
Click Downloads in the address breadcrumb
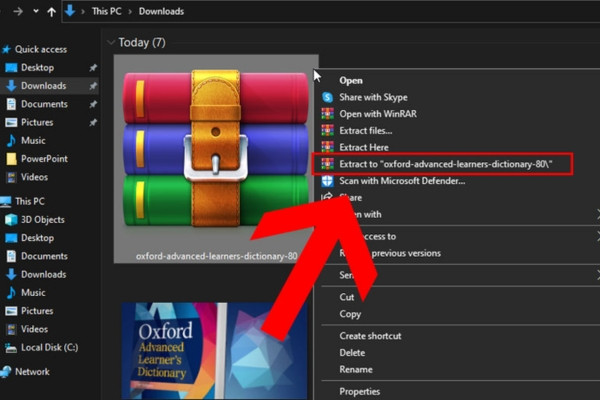click(161, 11)
